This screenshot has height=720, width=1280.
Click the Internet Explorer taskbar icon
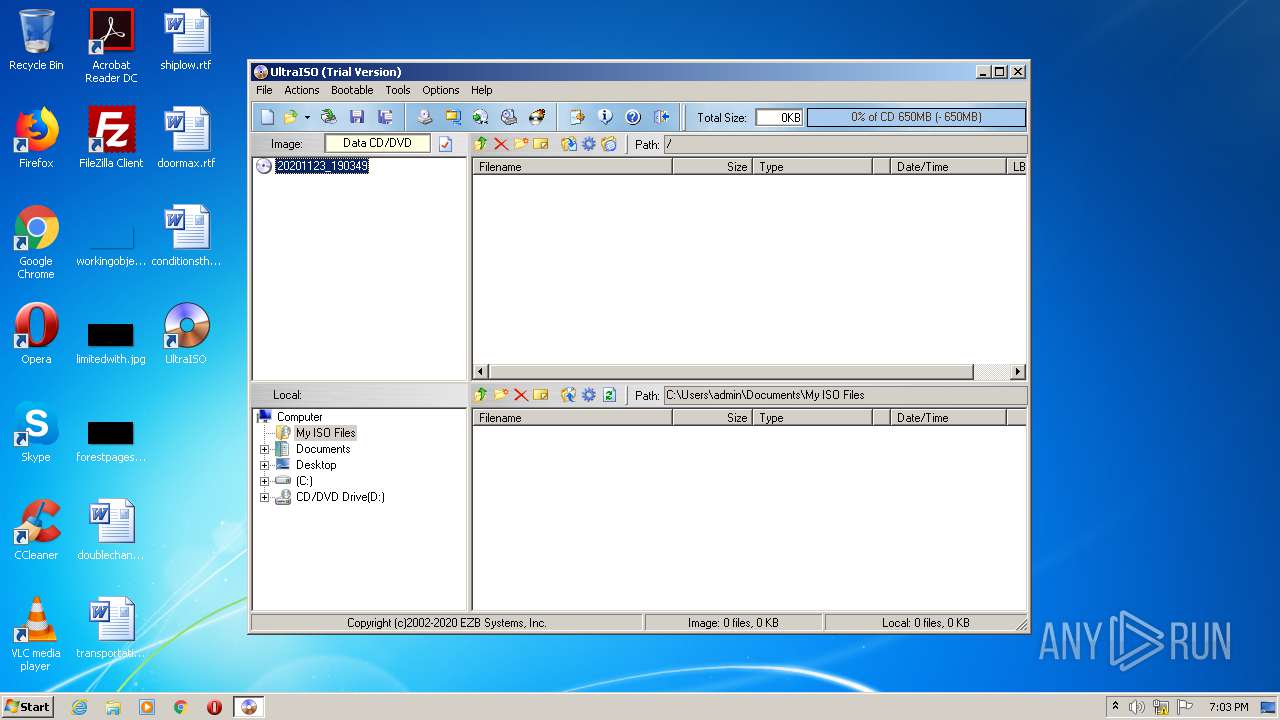[x=79, y=707]
